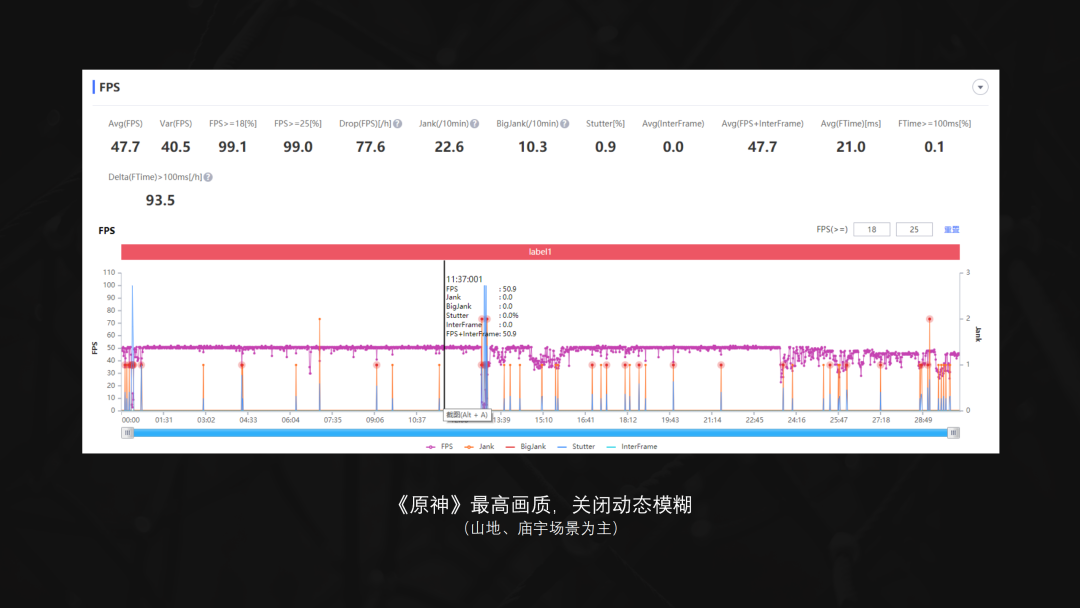Collapse the FPS panel using the arrow button
1080x608 pixels.
[x=979, y=87]
